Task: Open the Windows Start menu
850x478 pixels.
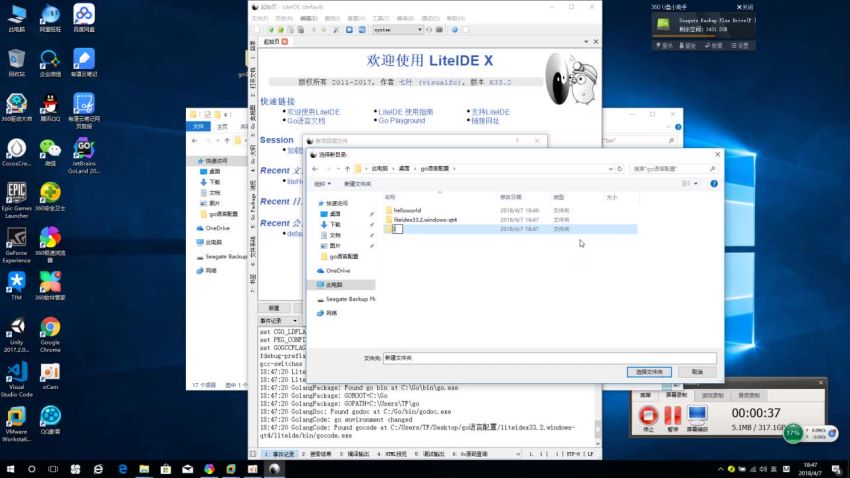Action: [x=10, y=469]
